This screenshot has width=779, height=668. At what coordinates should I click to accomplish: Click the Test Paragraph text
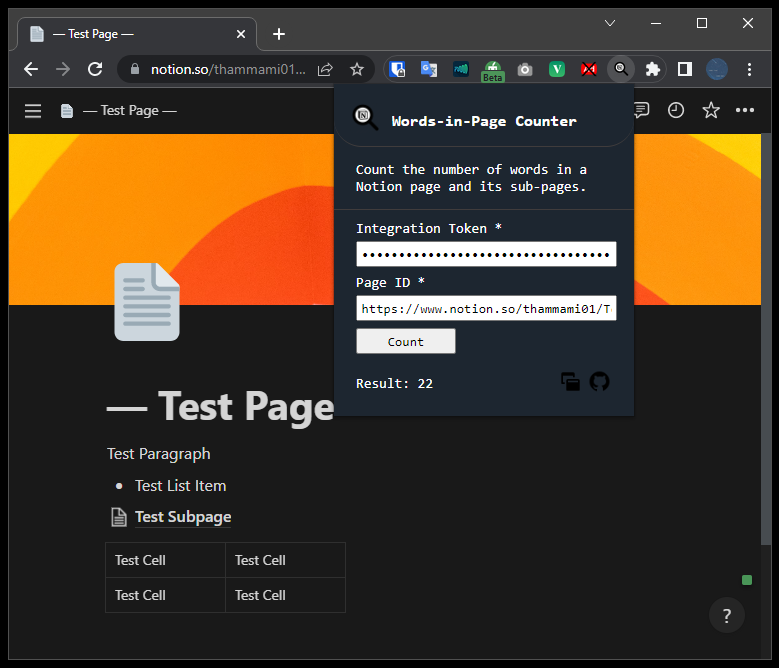pyautogui.click(x=159, y=453)
